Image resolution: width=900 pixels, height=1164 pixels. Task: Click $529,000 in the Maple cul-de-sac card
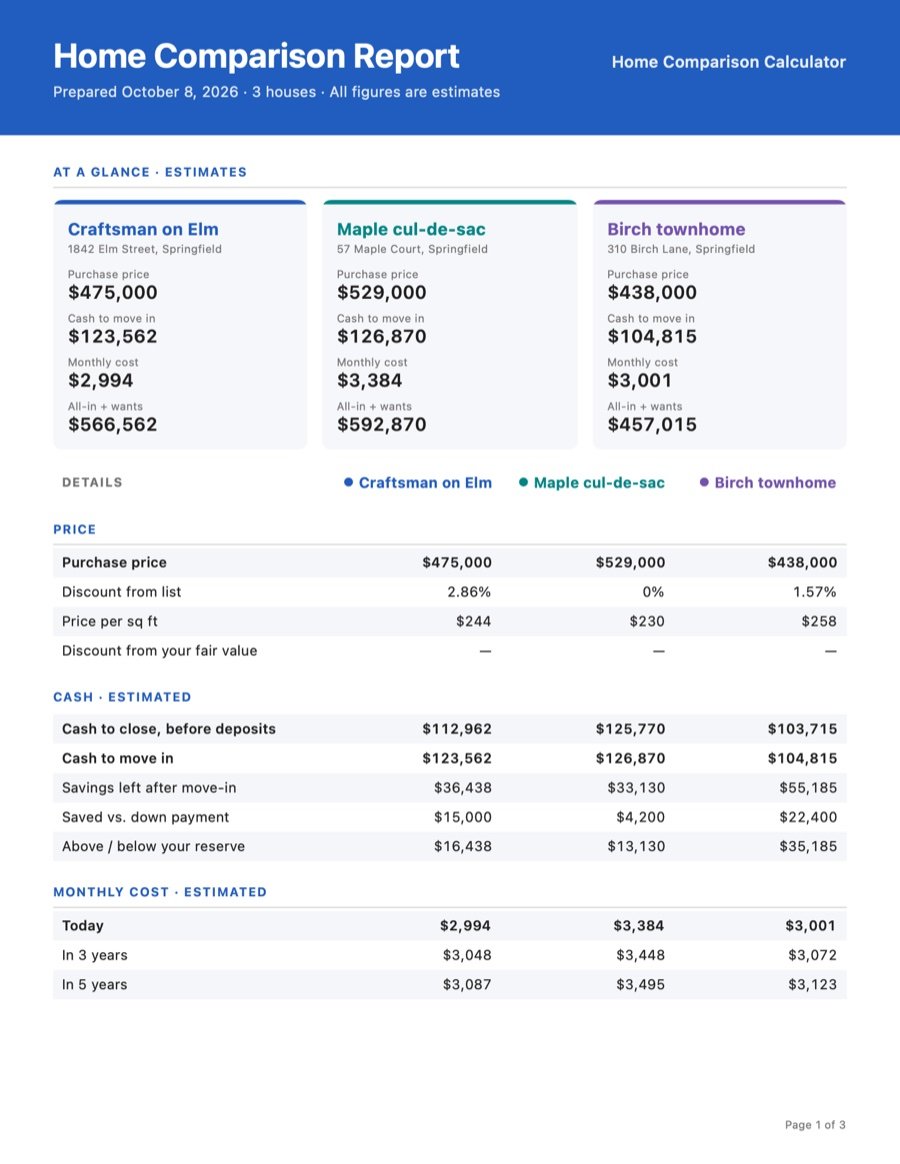coord(382,292)
